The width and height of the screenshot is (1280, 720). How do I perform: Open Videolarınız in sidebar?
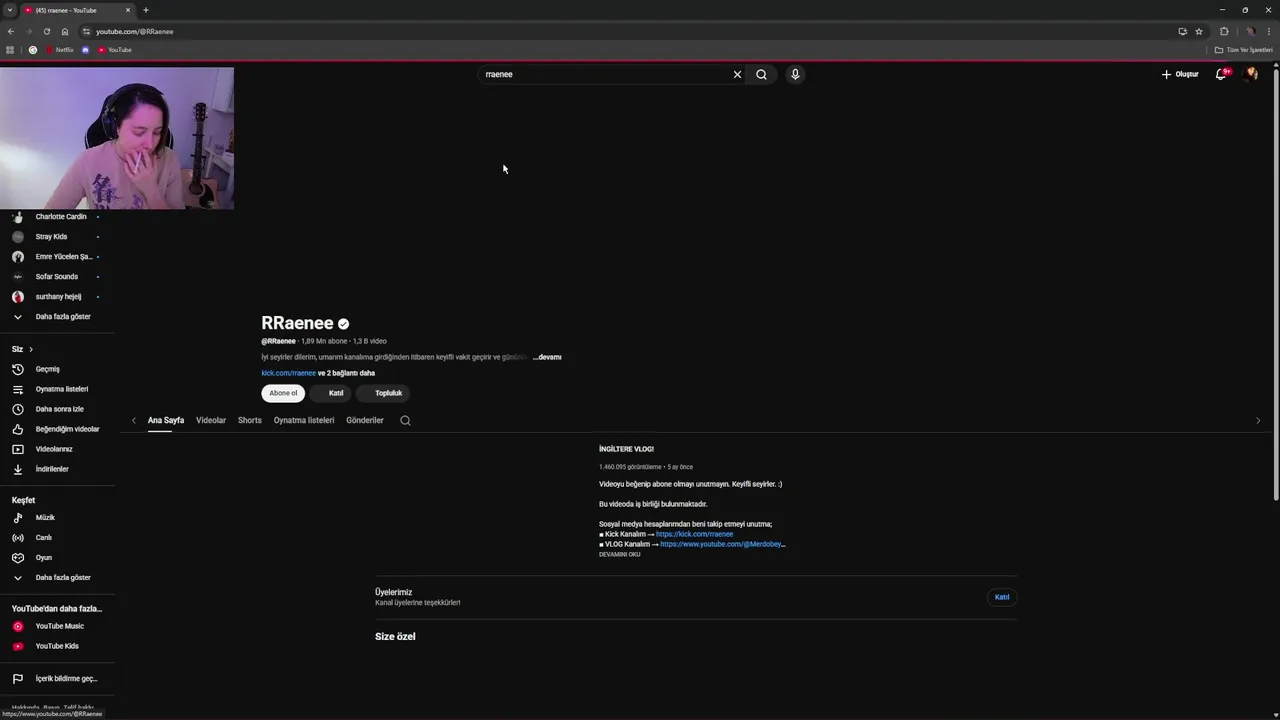coord(56,449)
